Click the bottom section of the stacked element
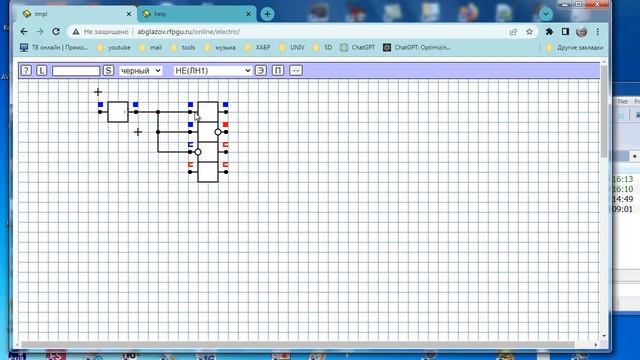Image resolution: width=640 pixels, height=360 pixels. pyautogui.click(x=208, y=172)
